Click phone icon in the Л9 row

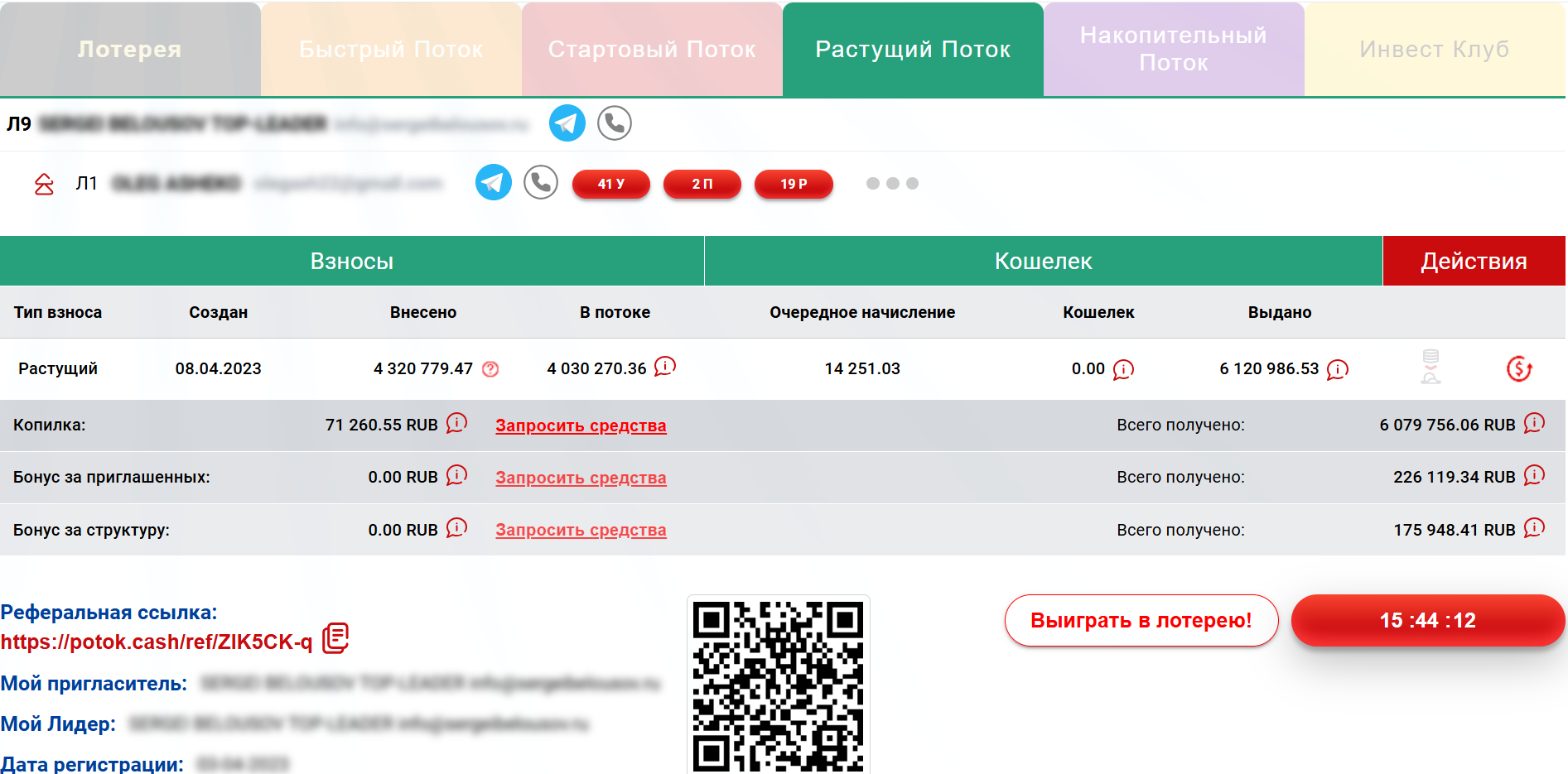[614, 123]
